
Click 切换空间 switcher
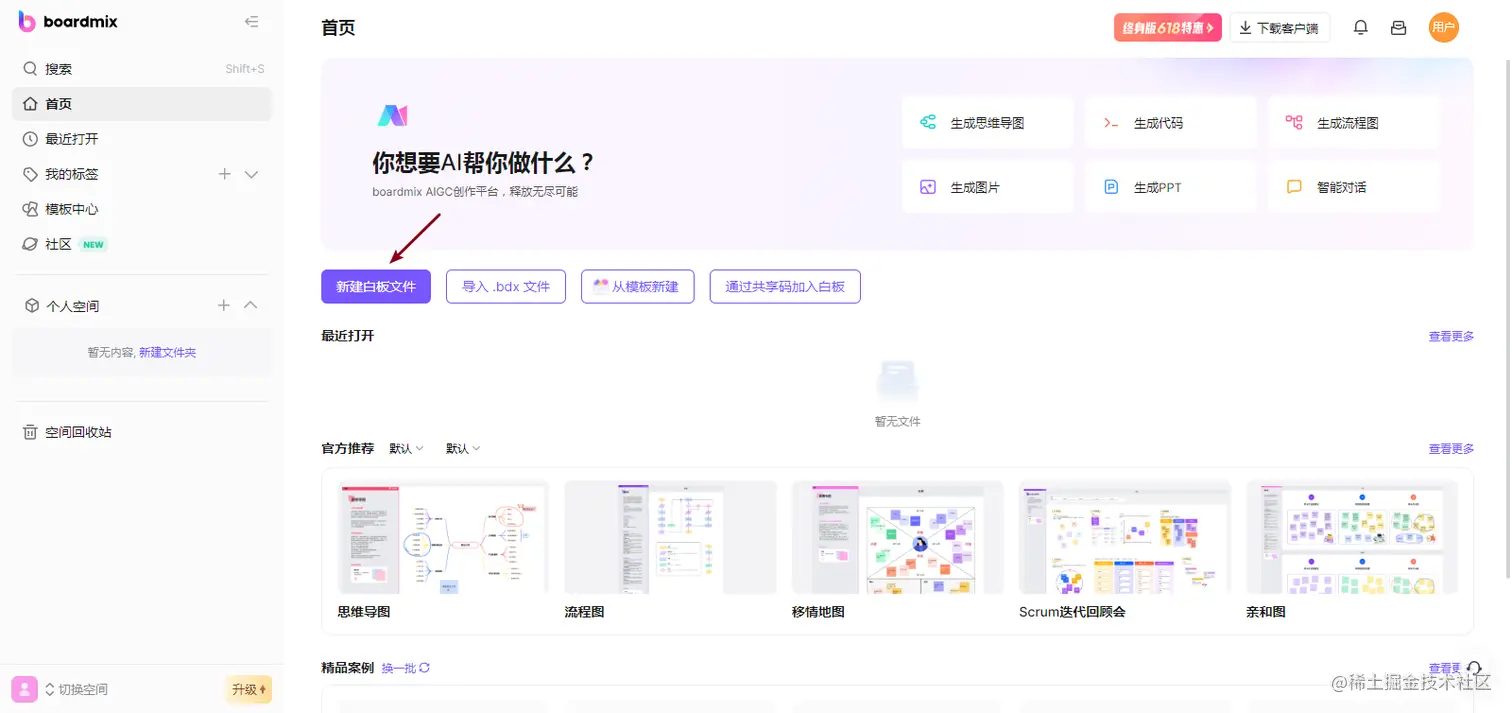click(x=77, y=689)
